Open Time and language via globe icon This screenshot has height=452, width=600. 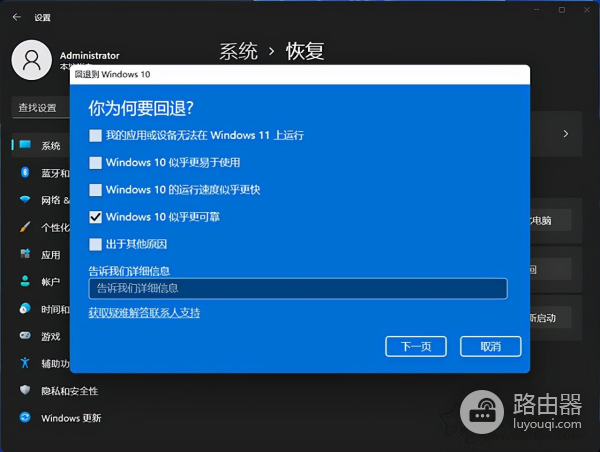tap(25, 308)
